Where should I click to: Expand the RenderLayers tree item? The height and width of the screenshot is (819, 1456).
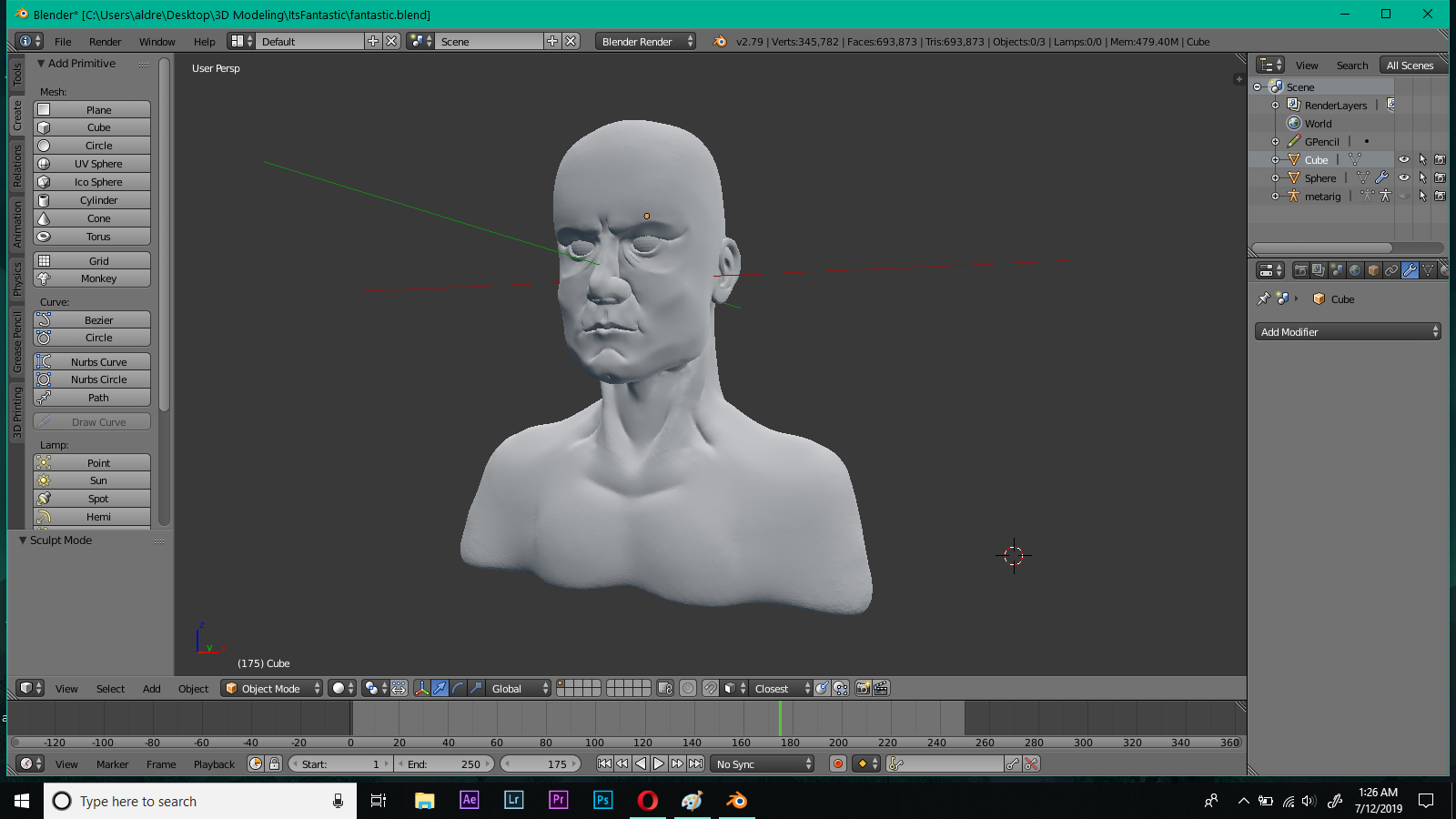pos(1275,106)
